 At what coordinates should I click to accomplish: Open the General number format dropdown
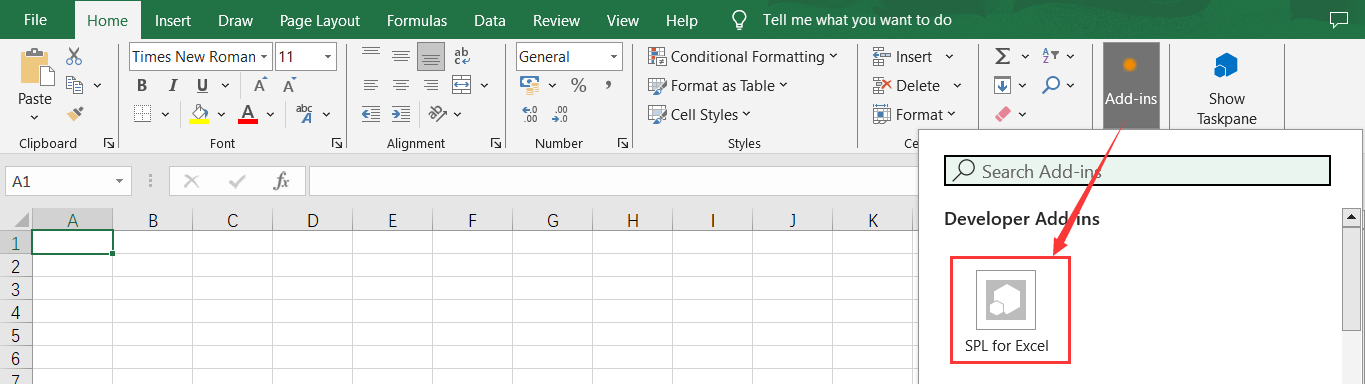coord(614,57)
